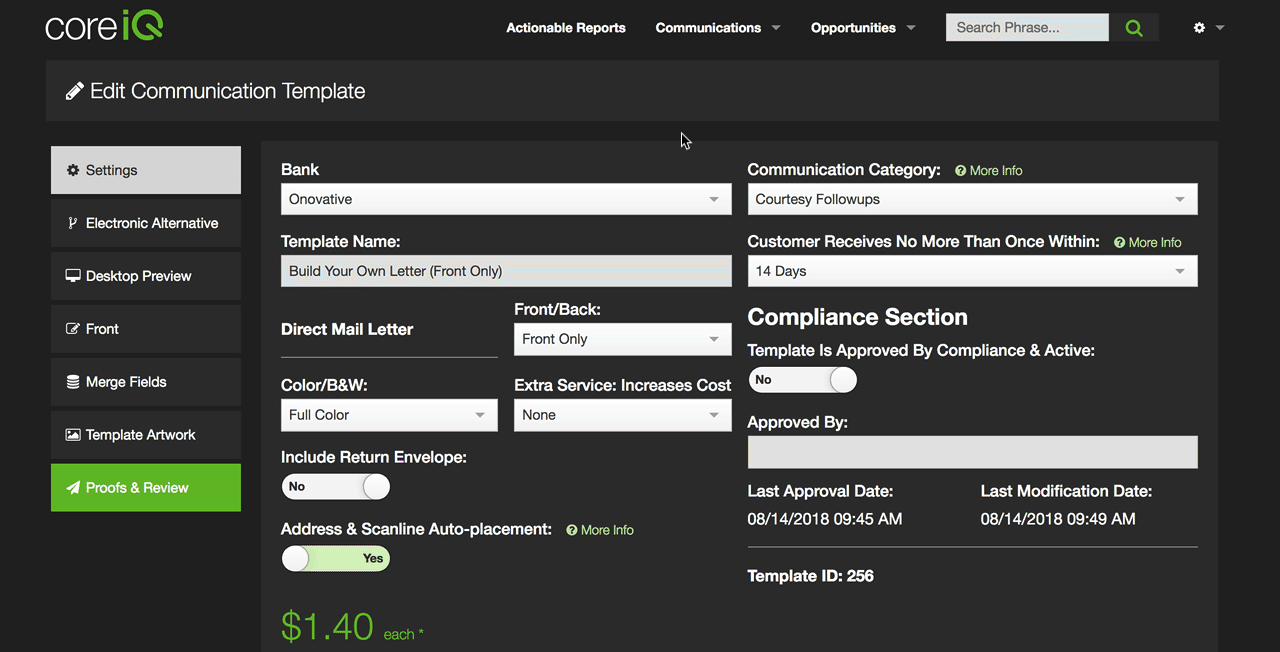Select the Settings gear sidebar tab
Screen dimensions: 1280x652
146,170
